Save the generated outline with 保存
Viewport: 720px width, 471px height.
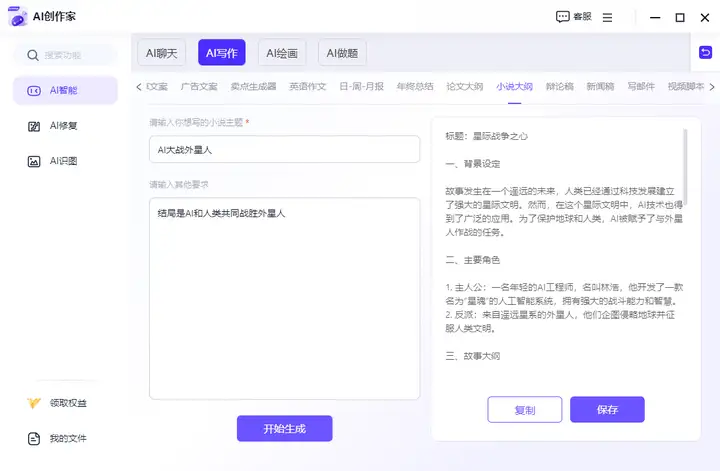click(x=607, y=410)
